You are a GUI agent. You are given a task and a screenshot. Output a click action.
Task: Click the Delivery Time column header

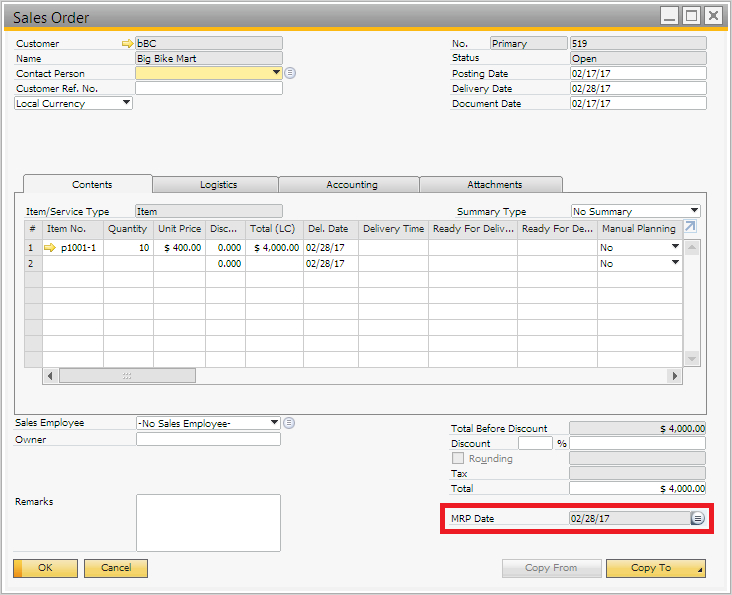[x=393, y=229]
